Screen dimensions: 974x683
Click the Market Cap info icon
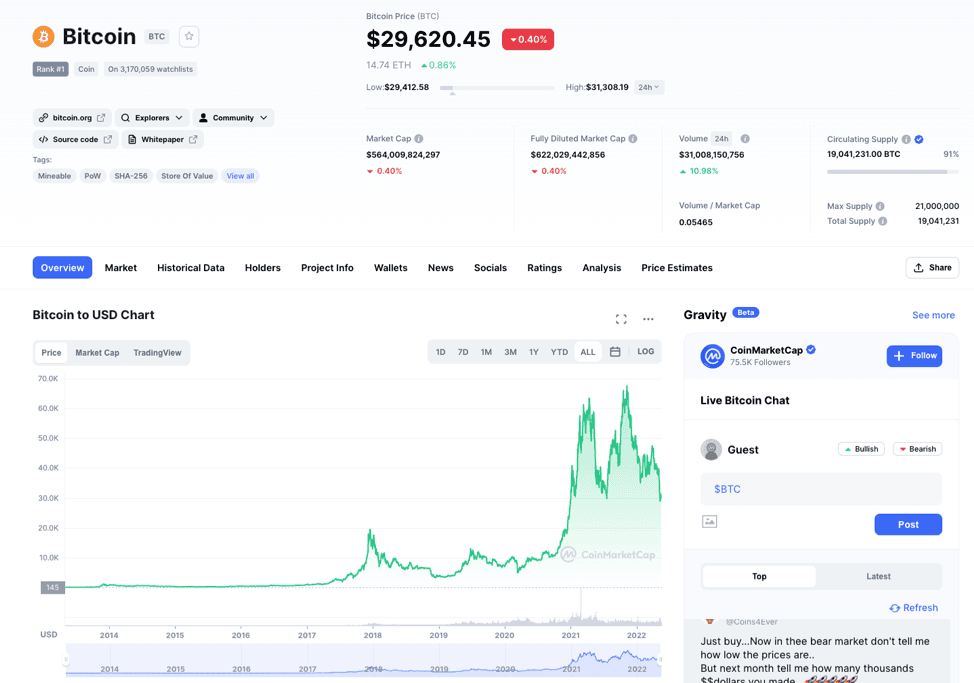click(x=419, y=139)
